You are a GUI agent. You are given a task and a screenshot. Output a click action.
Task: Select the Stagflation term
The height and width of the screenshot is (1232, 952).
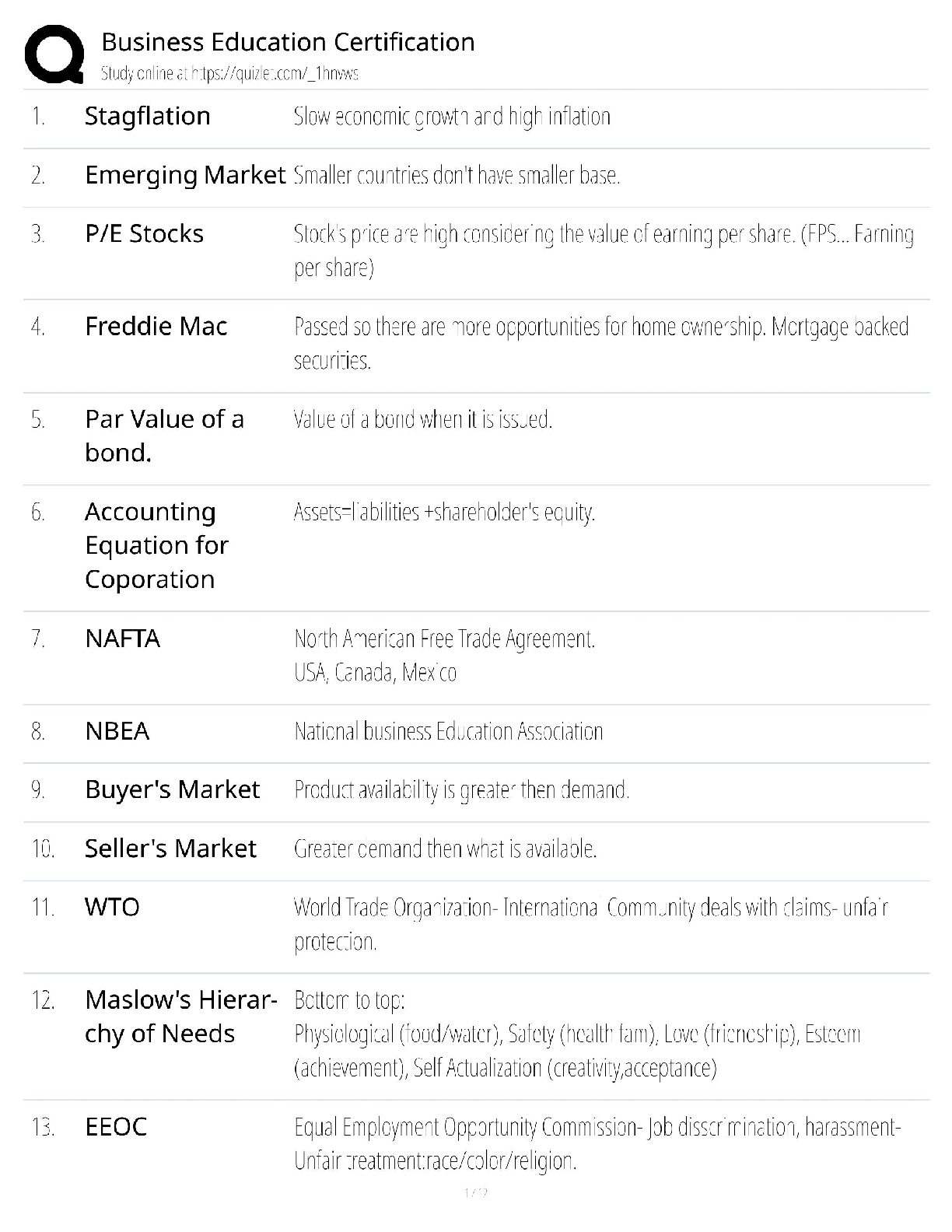(x=147, y=116)
